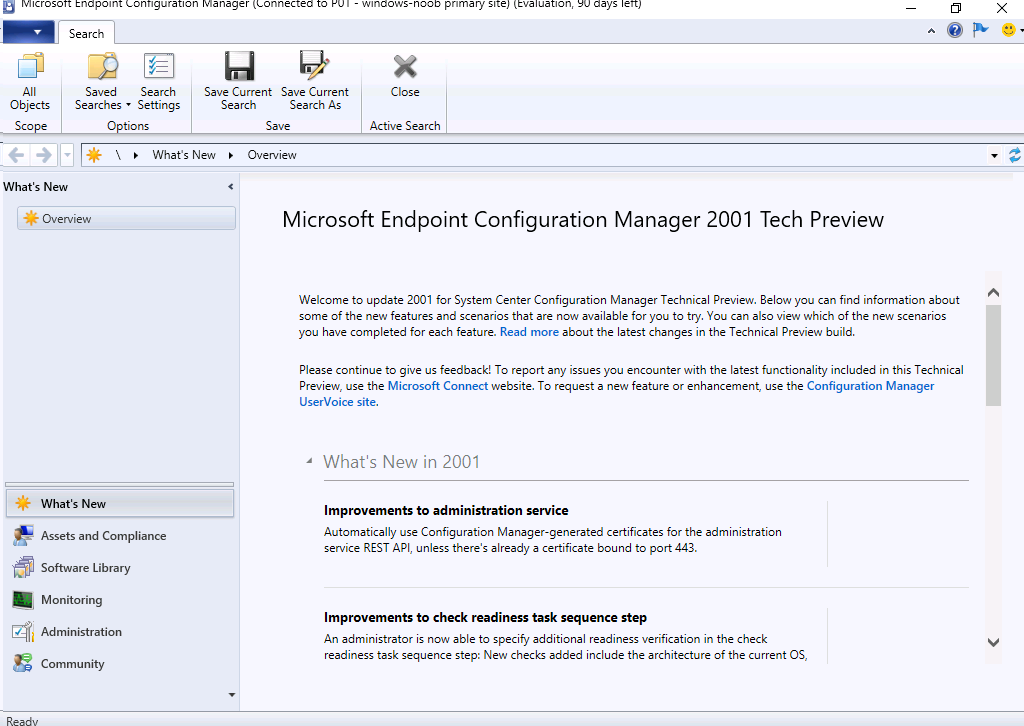Image resolution: width=1024 pixels, height=726 pixels.
Task: Click scroll down arrow in content pane
Action: tap(993, 642)
